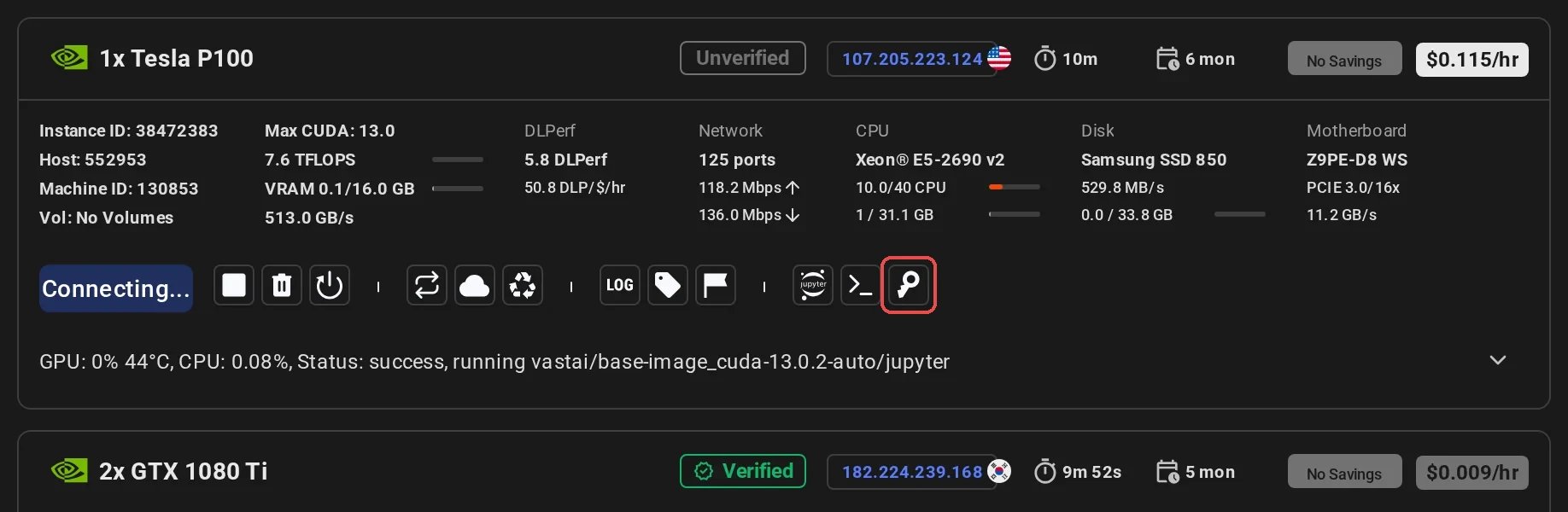Click Samsung SSD 850 text
This screenshot has width=1568, height=512.
[1154, 160]
